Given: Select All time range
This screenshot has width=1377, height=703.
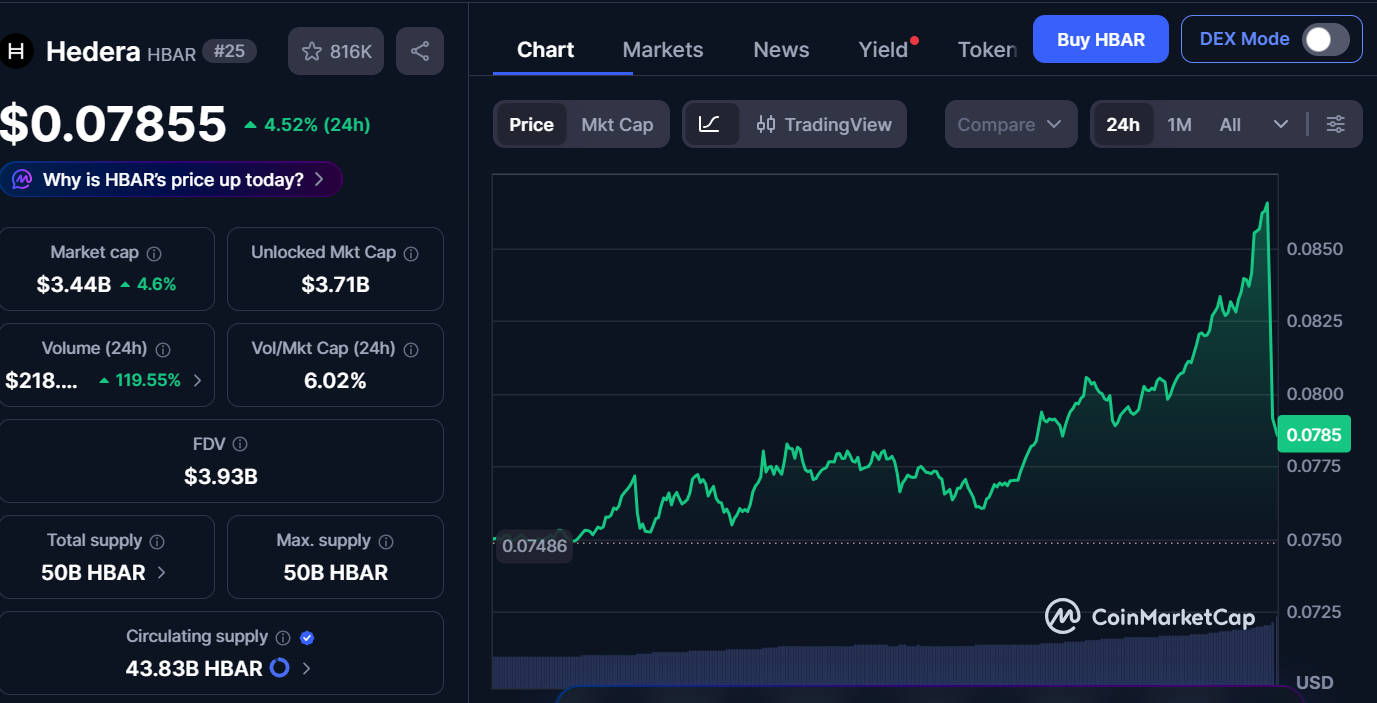Looking at the screenshot, I should tap(1230, 124).
